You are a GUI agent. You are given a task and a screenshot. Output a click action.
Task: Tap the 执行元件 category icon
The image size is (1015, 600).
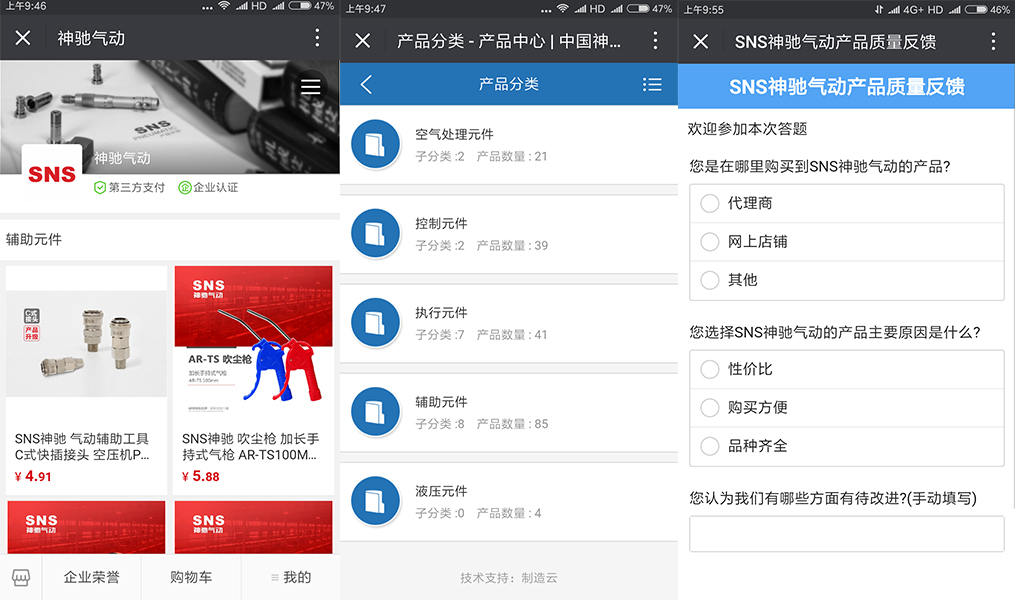coord(375,323)
